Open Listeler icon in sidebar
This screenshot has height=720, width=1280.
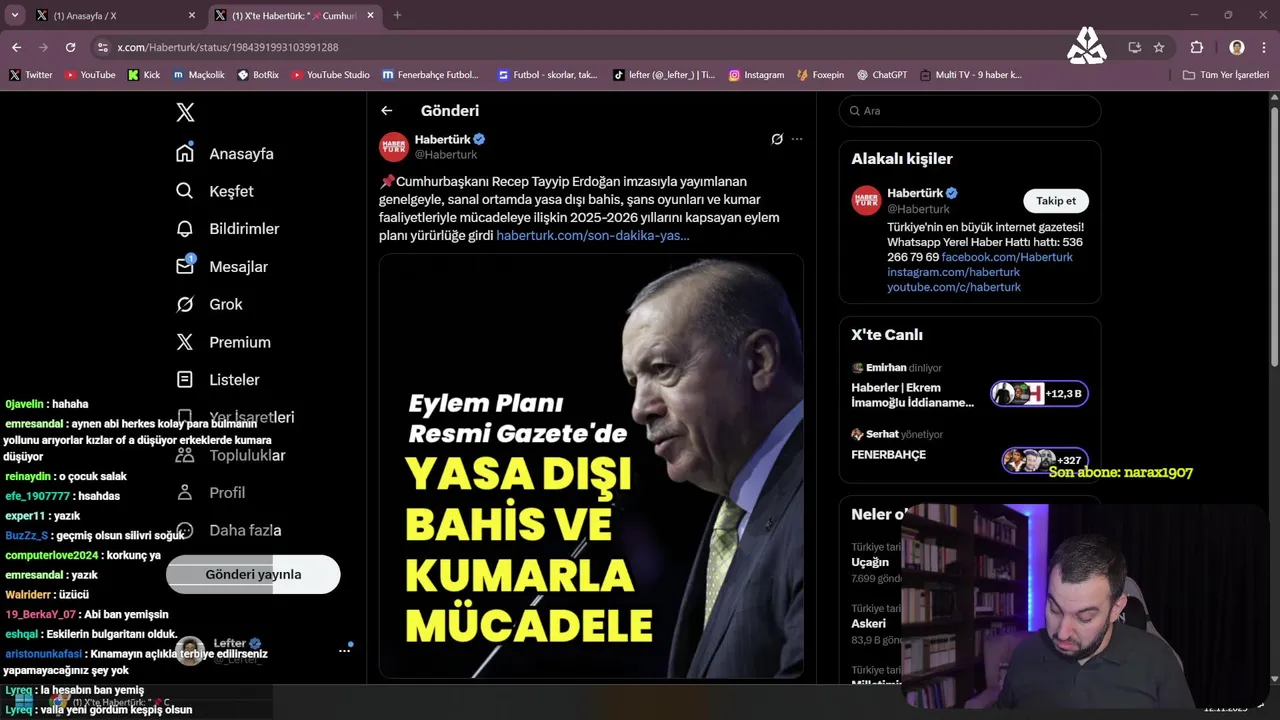point(184,380)
